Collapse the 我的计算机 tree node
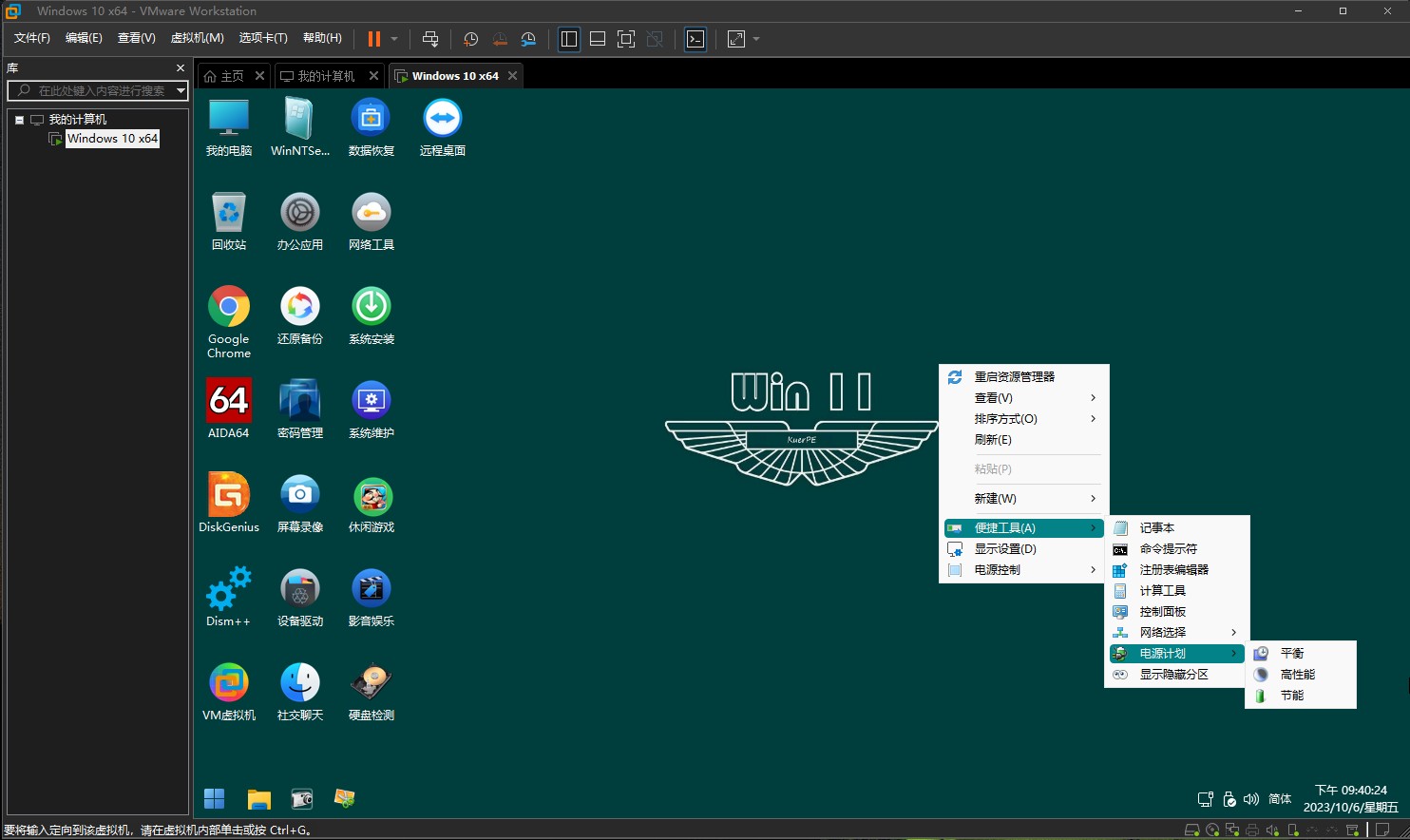The image size is (1410, 840). pyautogui.click(x=19, y=120)
